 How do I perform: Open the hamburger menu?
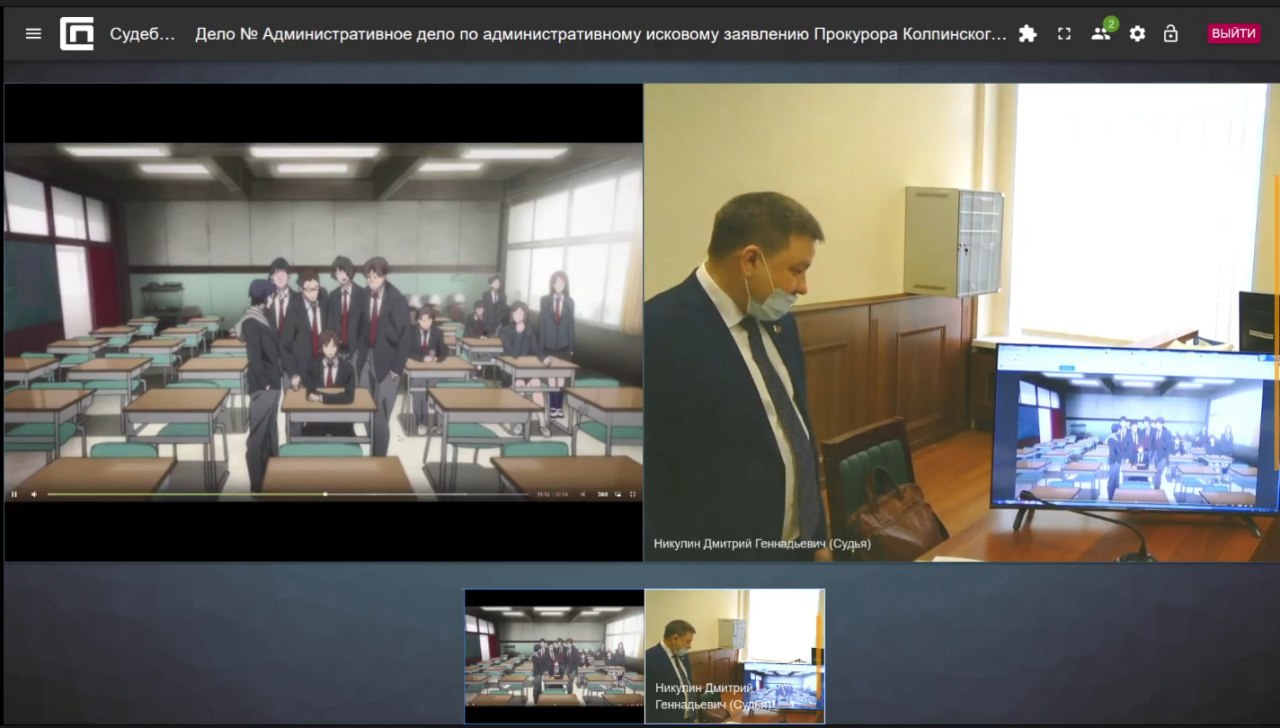(34, 33)
